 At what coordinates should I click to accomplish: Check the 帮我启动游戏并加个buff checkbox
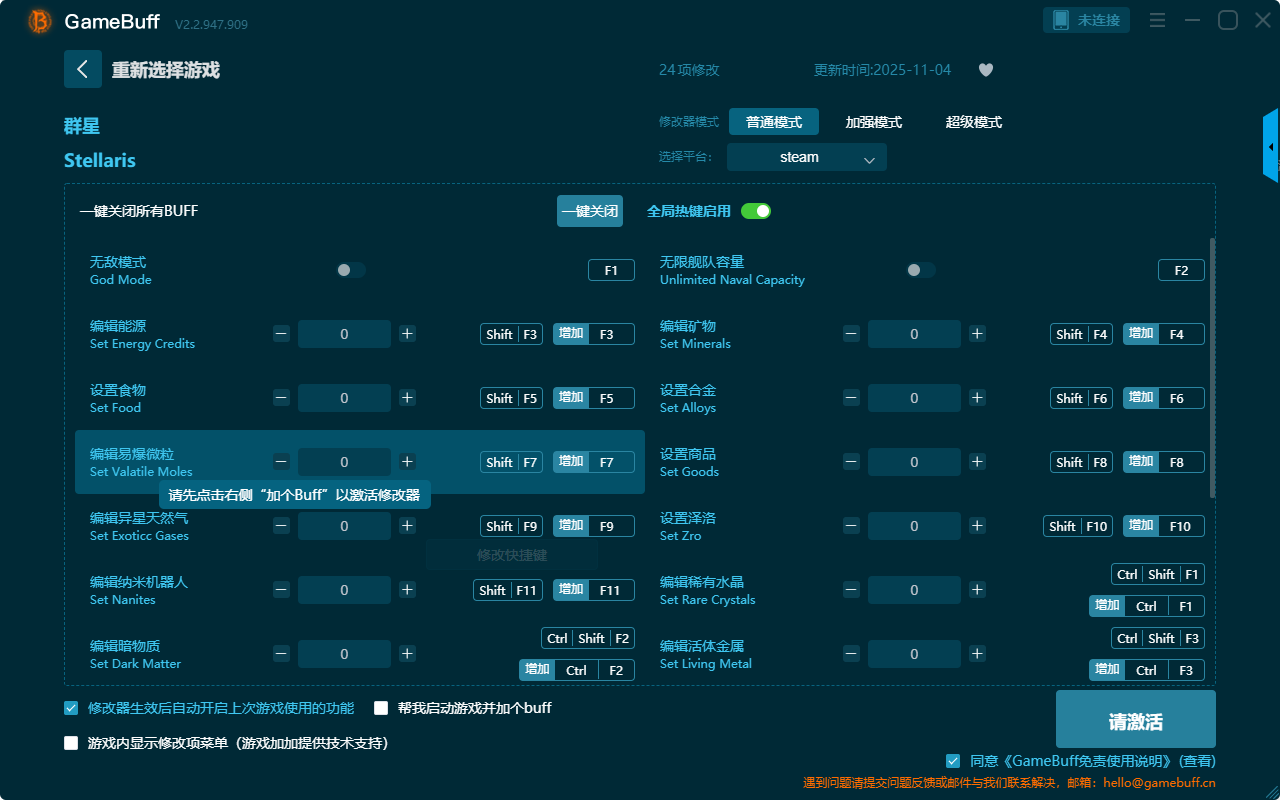[x=381, y=708]
